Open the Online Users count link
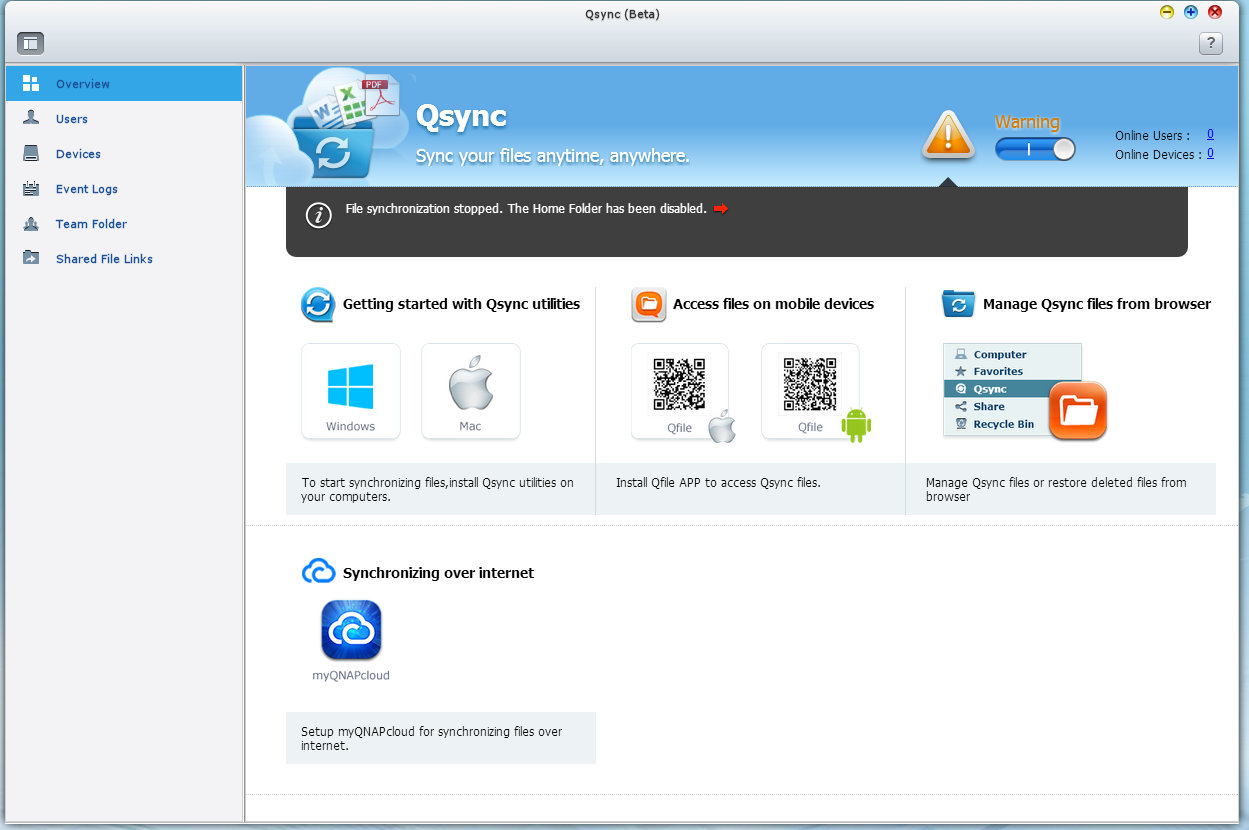Image resolution: width=1249 pixels, height=830 pixels. click(1210, 134)
